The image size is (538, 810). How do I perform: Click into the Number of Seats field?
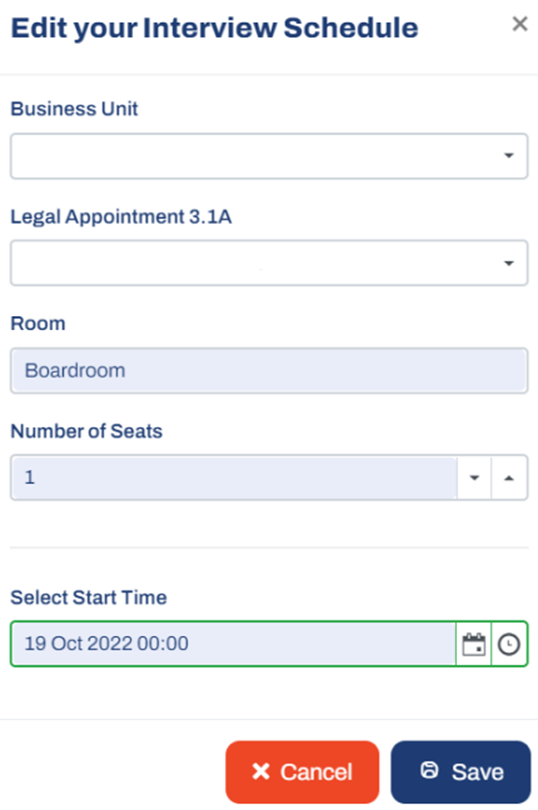click(234, 477)
